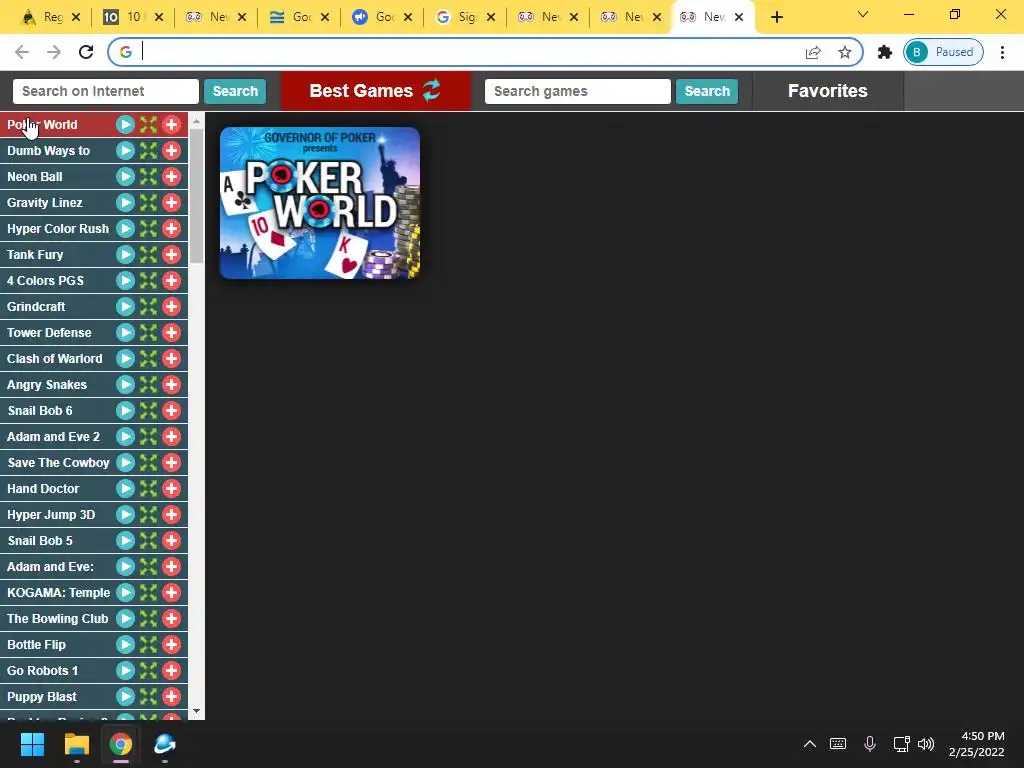Screen dimensions: 1024x768
Task: Share this page from address bar
Action: pyautogui.click(x=813, y=52)
